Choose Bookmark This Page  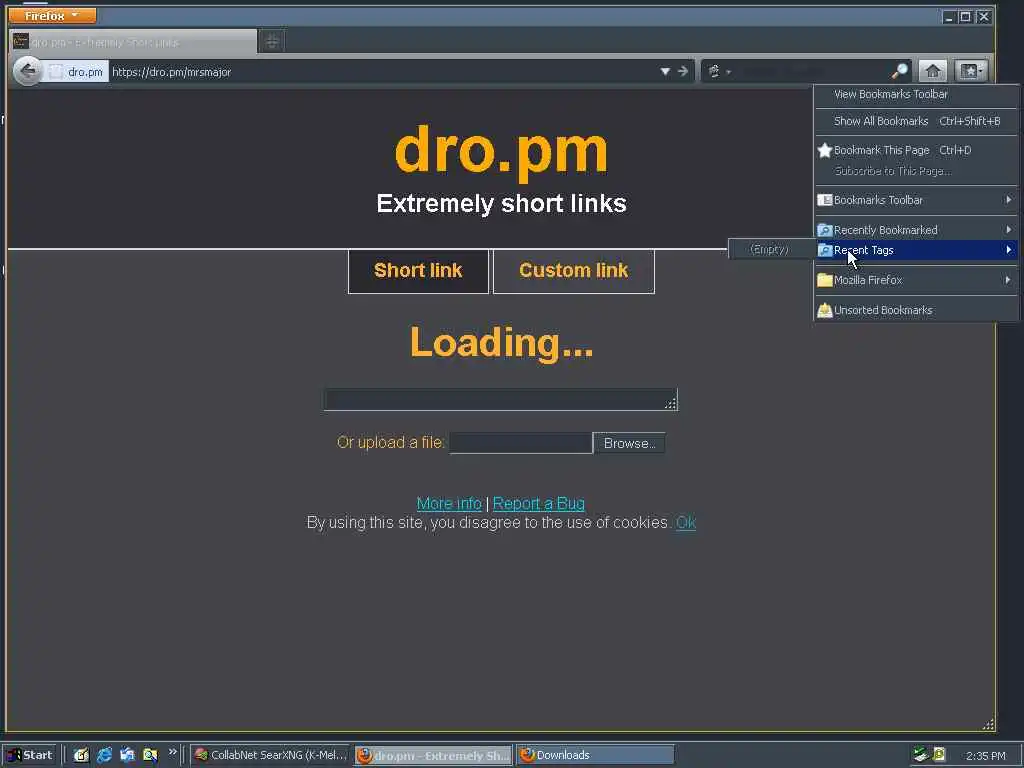point(916,150)
